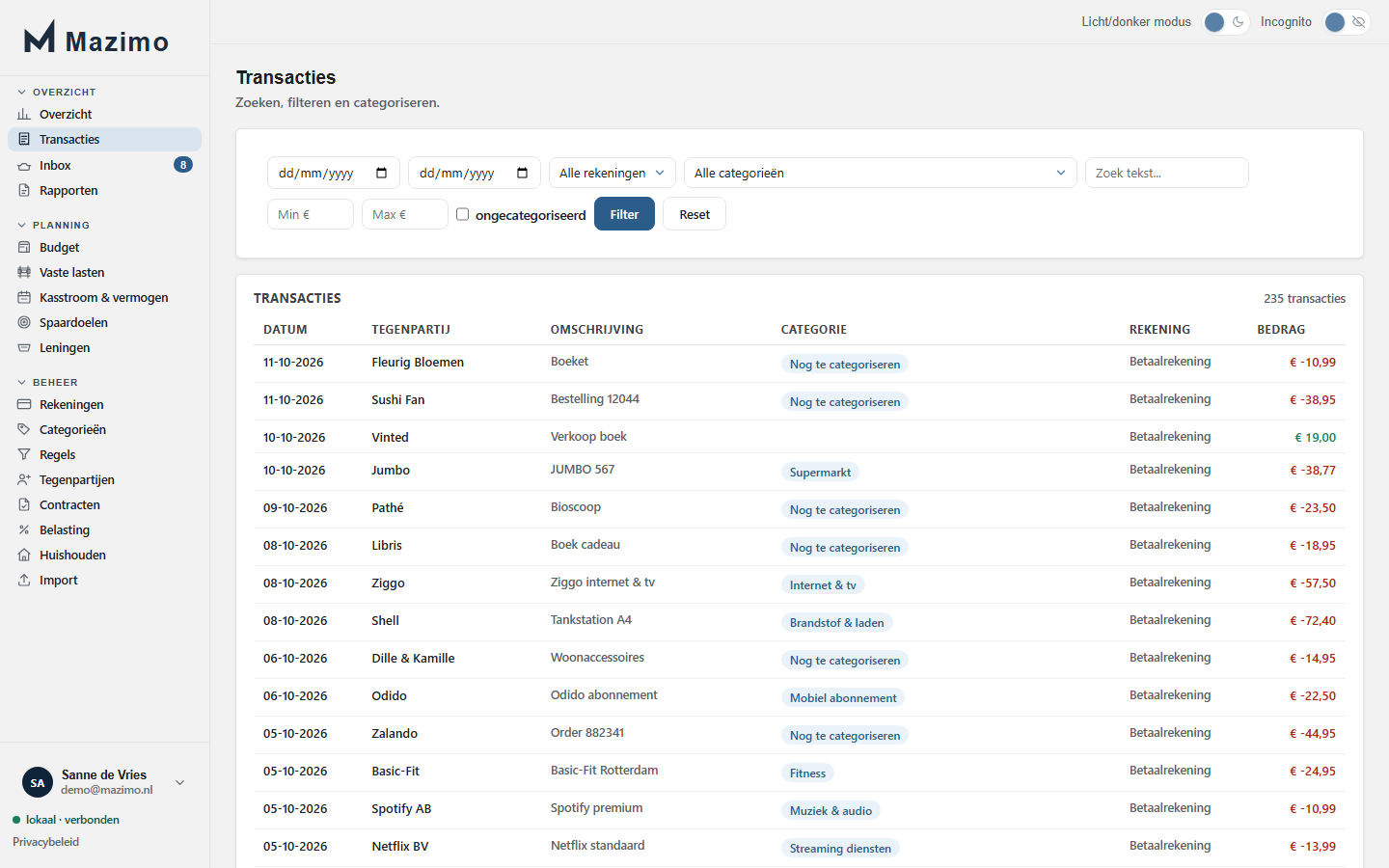Toggle the Licht/donker modus switch
Image resolution: width=1389 pixels, height=868 pixels.
coord(1226,22)
